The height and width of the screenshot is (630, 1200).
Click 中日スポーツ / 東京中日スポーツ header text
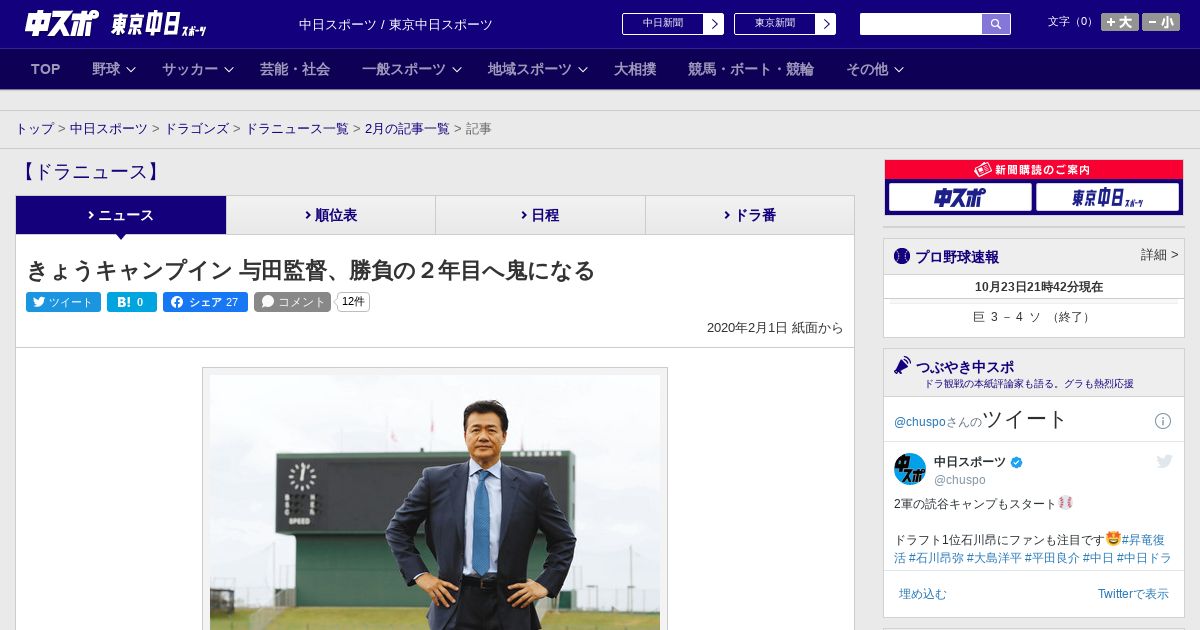(x=396, y=25)
